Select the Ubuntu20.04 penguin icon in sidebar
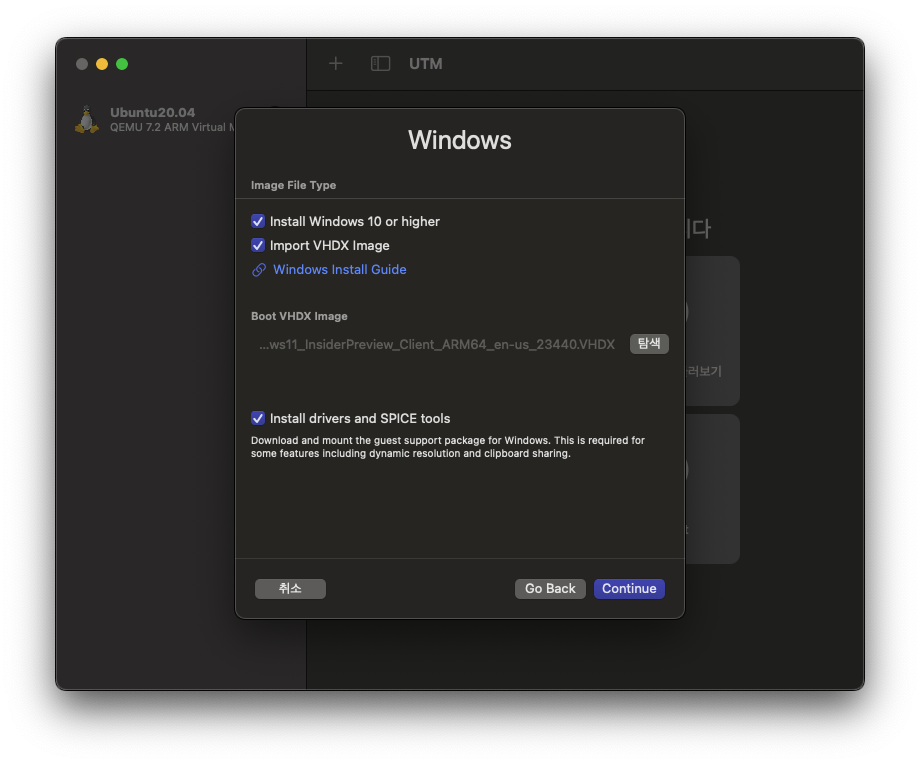This screenshot has width=920, height=764. click(x=87, y=119)
